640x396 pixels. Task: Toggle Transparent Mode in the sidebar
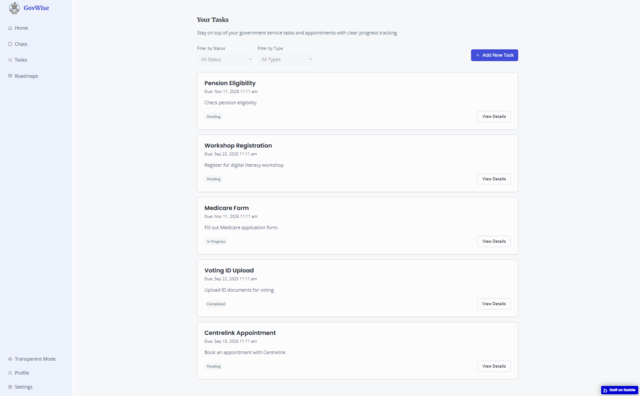[32, 359]
